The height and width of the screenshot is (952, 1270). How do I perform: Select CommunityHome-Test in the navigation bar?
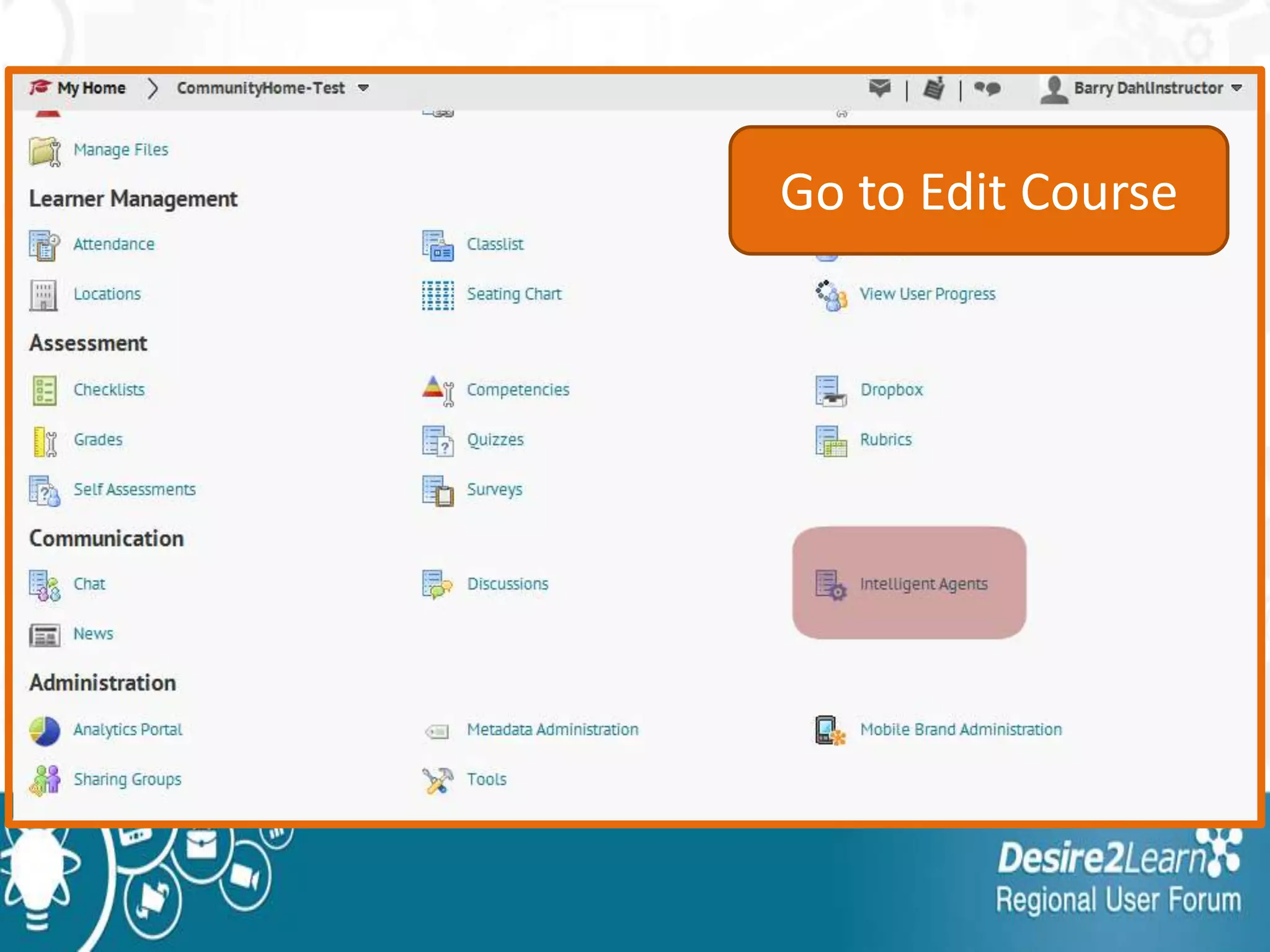click(x=260, y=88)
